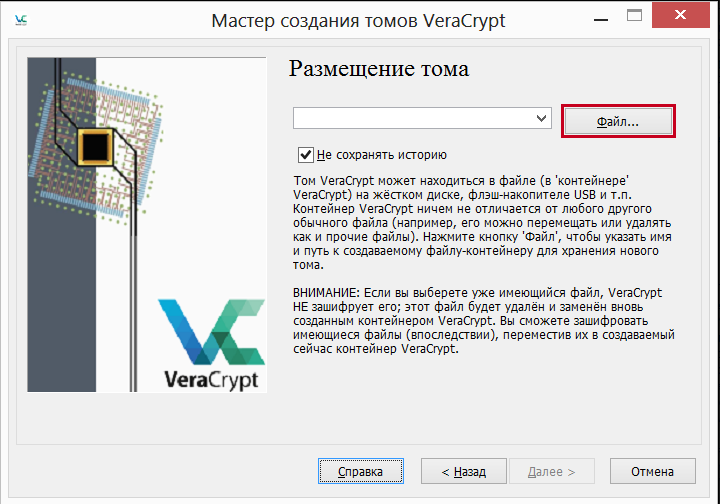Click the ВНИМАНИЕ warning paragraph
The image size is (720, 504).
(484, 320)
